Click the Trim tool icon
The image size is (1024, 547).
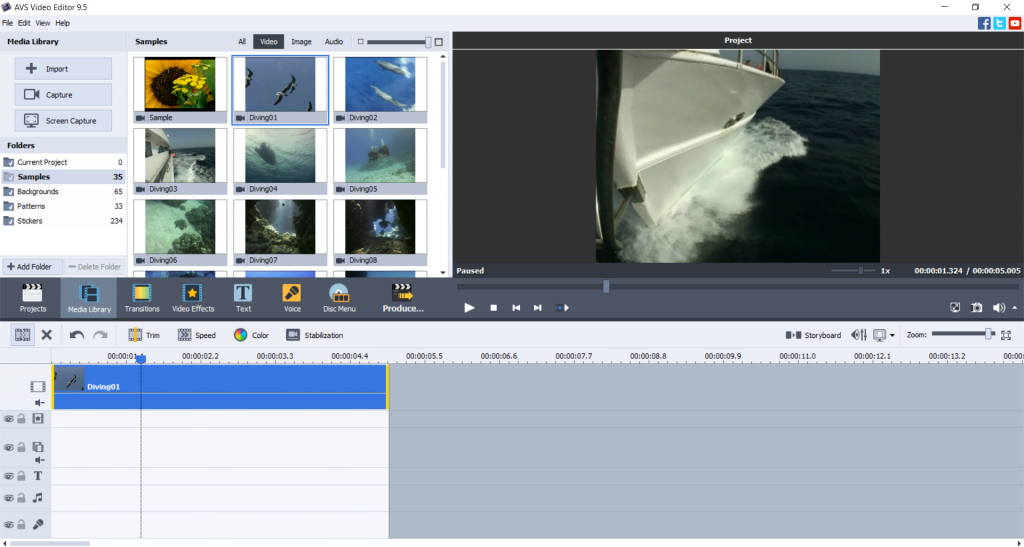pos(135,335)
